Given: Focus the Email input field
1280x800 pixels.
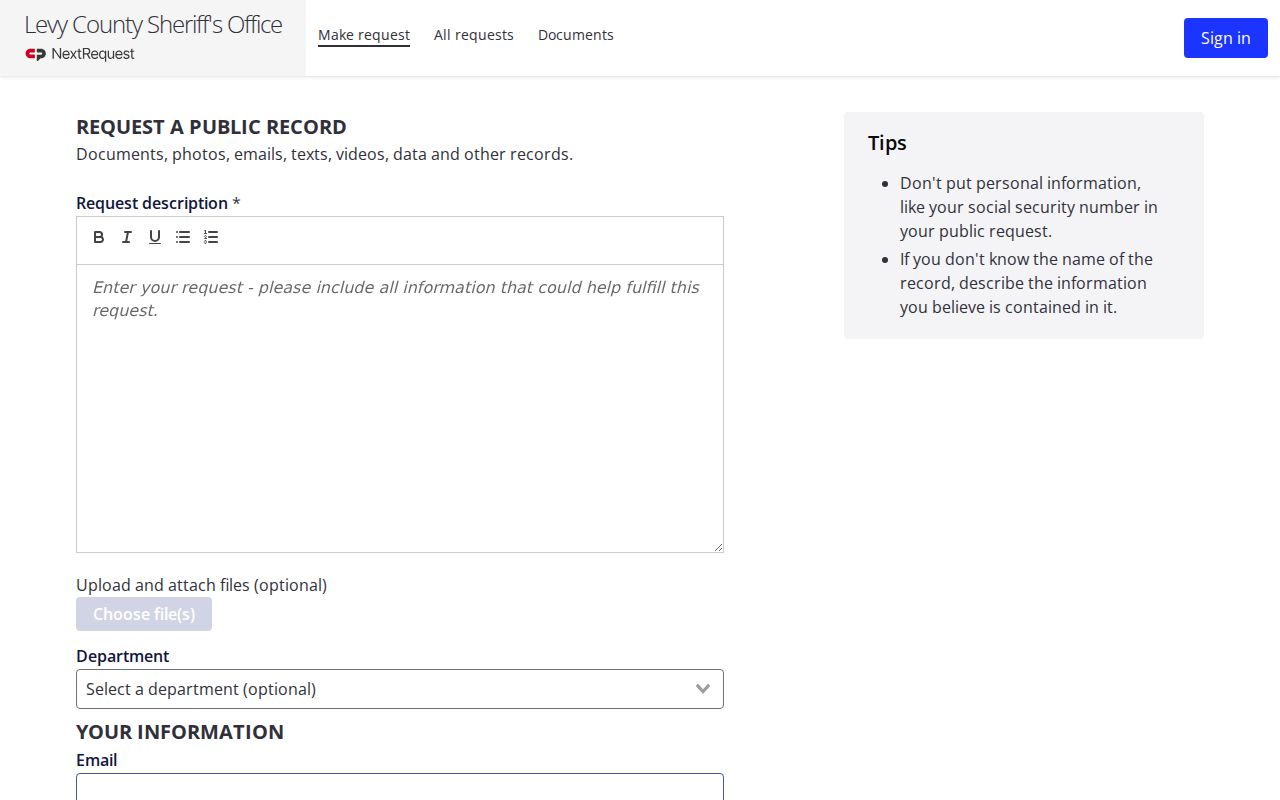Looking at the screenshot, I should [x=400, y=787].
